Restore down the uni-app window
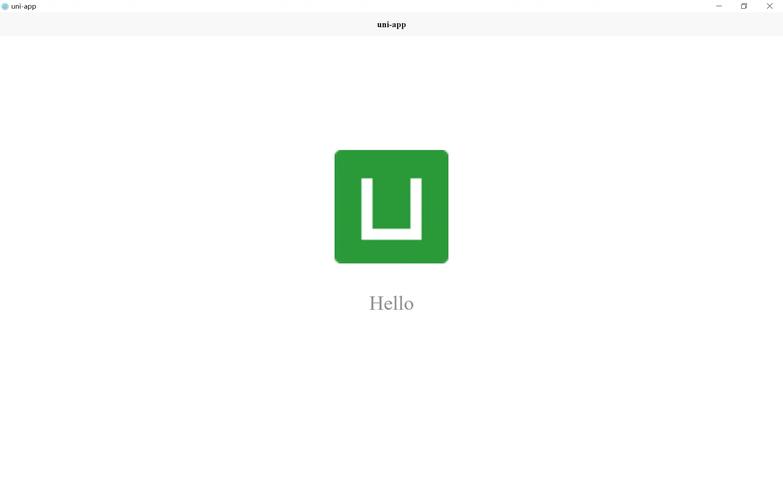783x500 pixels. point(744,6)
